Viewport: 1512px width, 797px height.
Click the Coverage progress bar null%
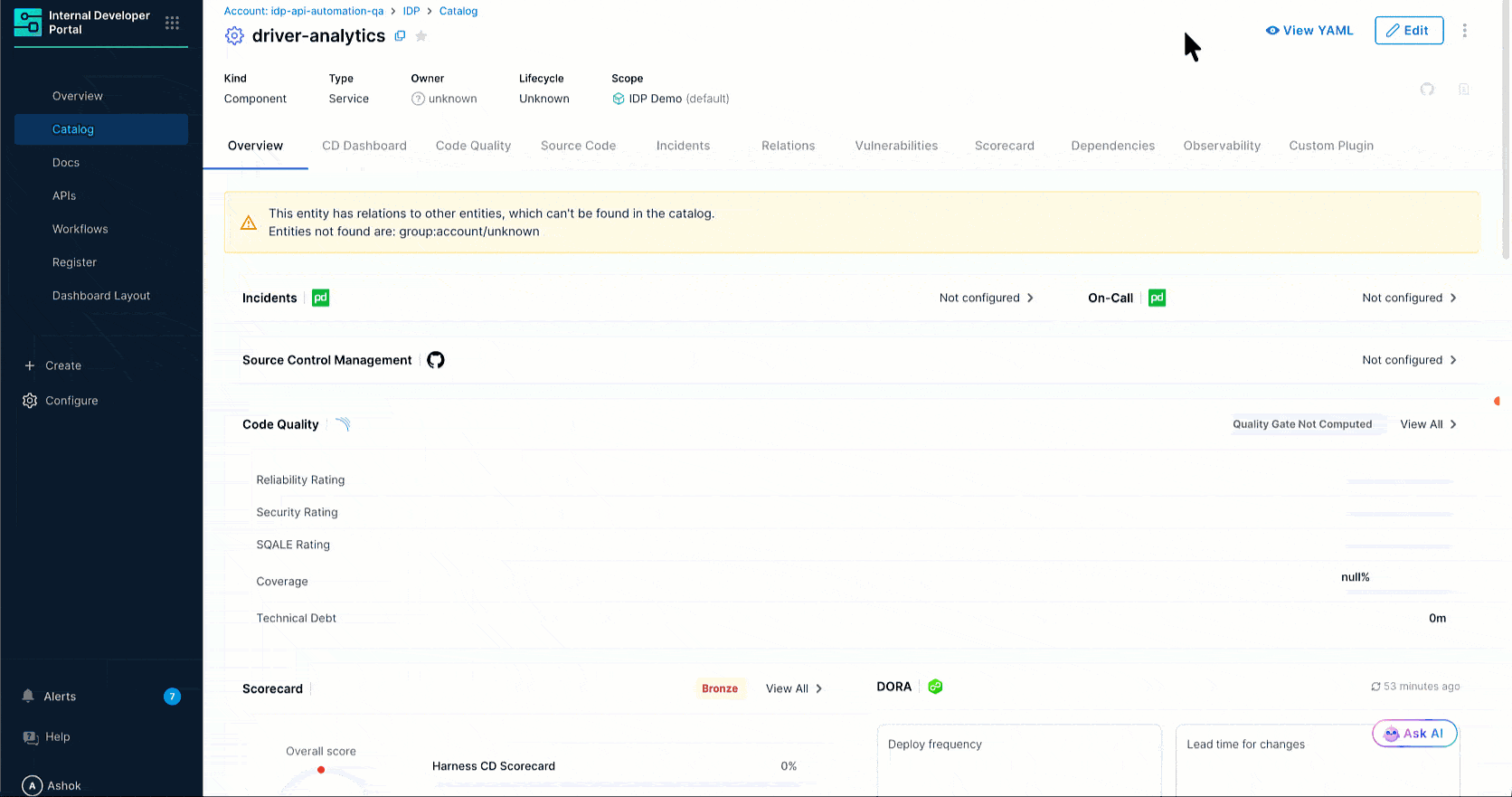click(x=1400, y=592)
